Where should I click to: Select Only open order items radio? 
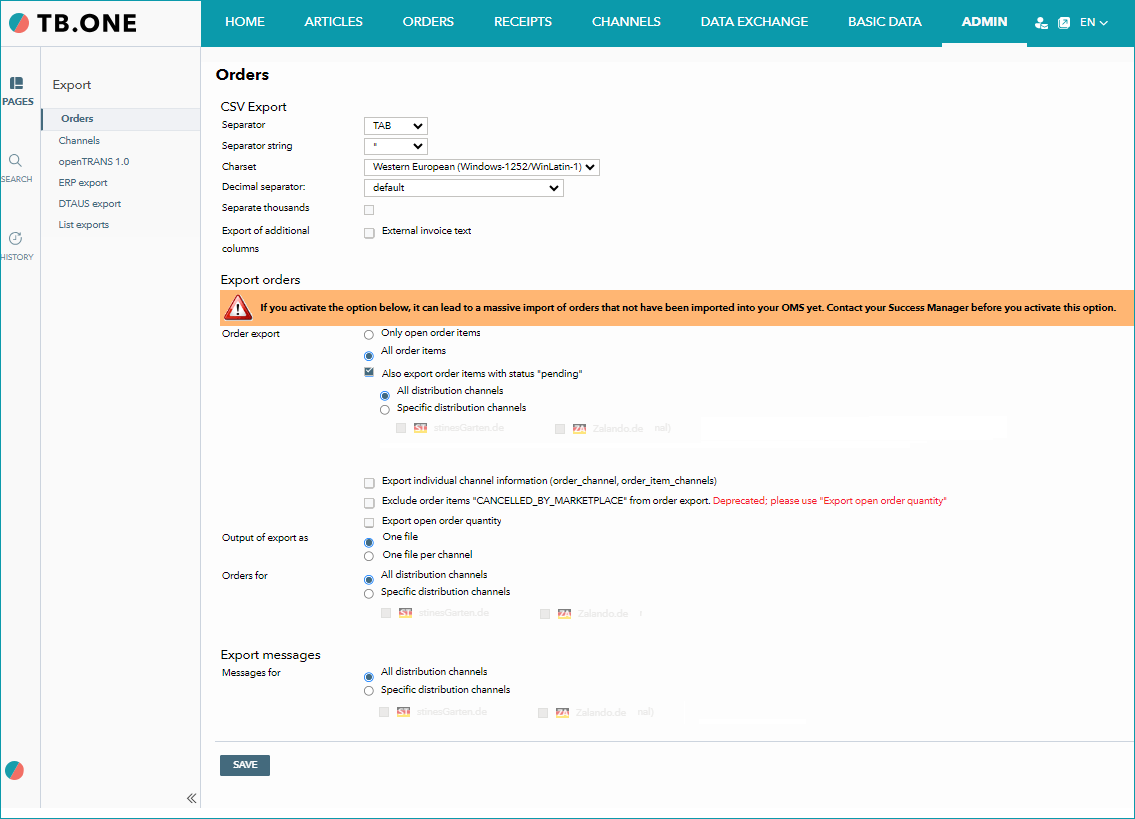(x=369, y=335)
